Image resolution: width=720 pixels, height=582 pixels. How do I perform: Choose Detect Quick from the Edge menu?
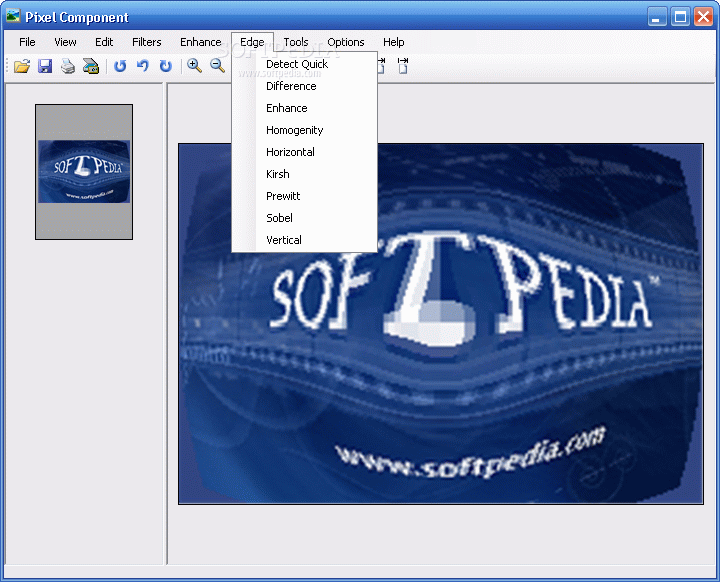[304, 64]
